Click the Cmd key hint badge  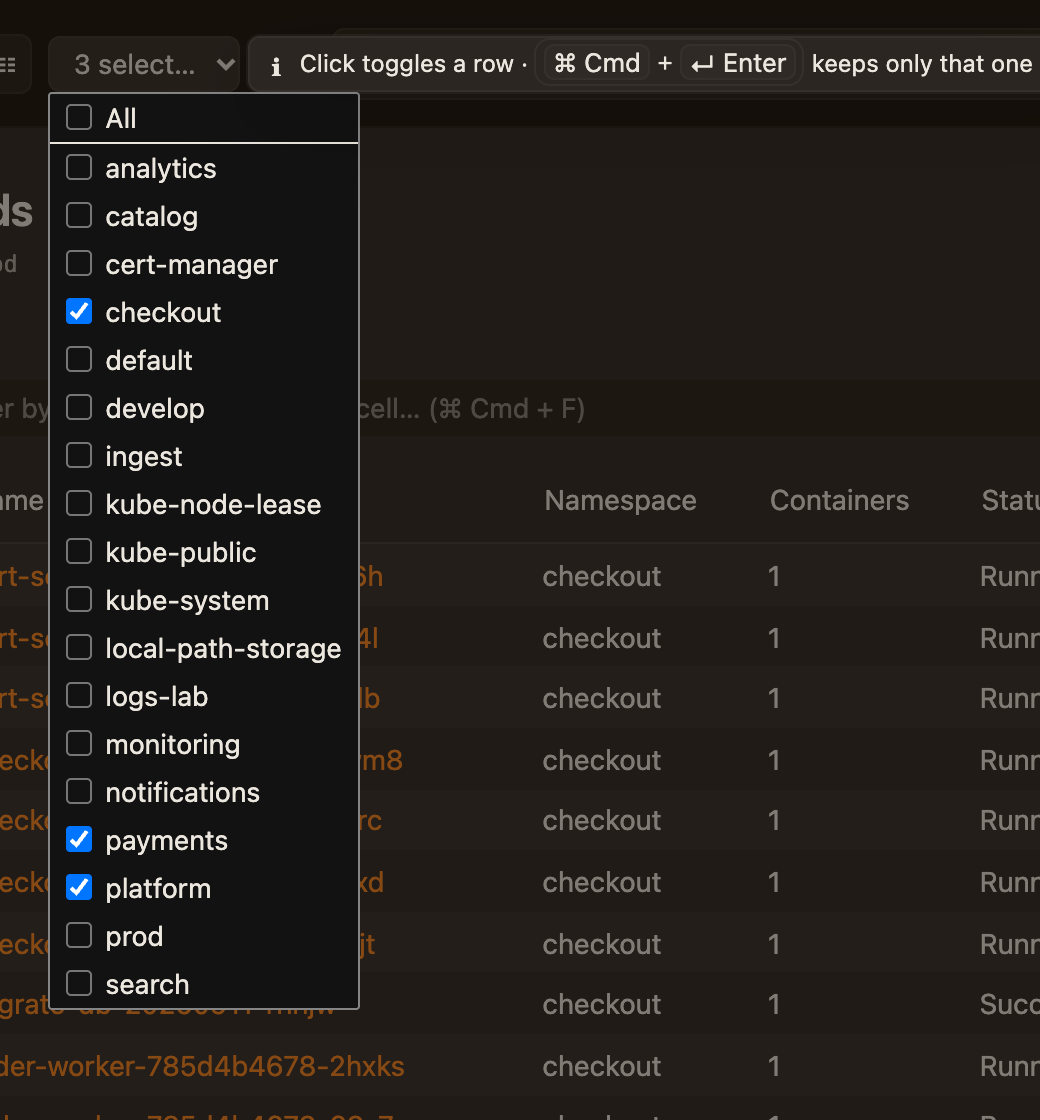click(597, 64)
